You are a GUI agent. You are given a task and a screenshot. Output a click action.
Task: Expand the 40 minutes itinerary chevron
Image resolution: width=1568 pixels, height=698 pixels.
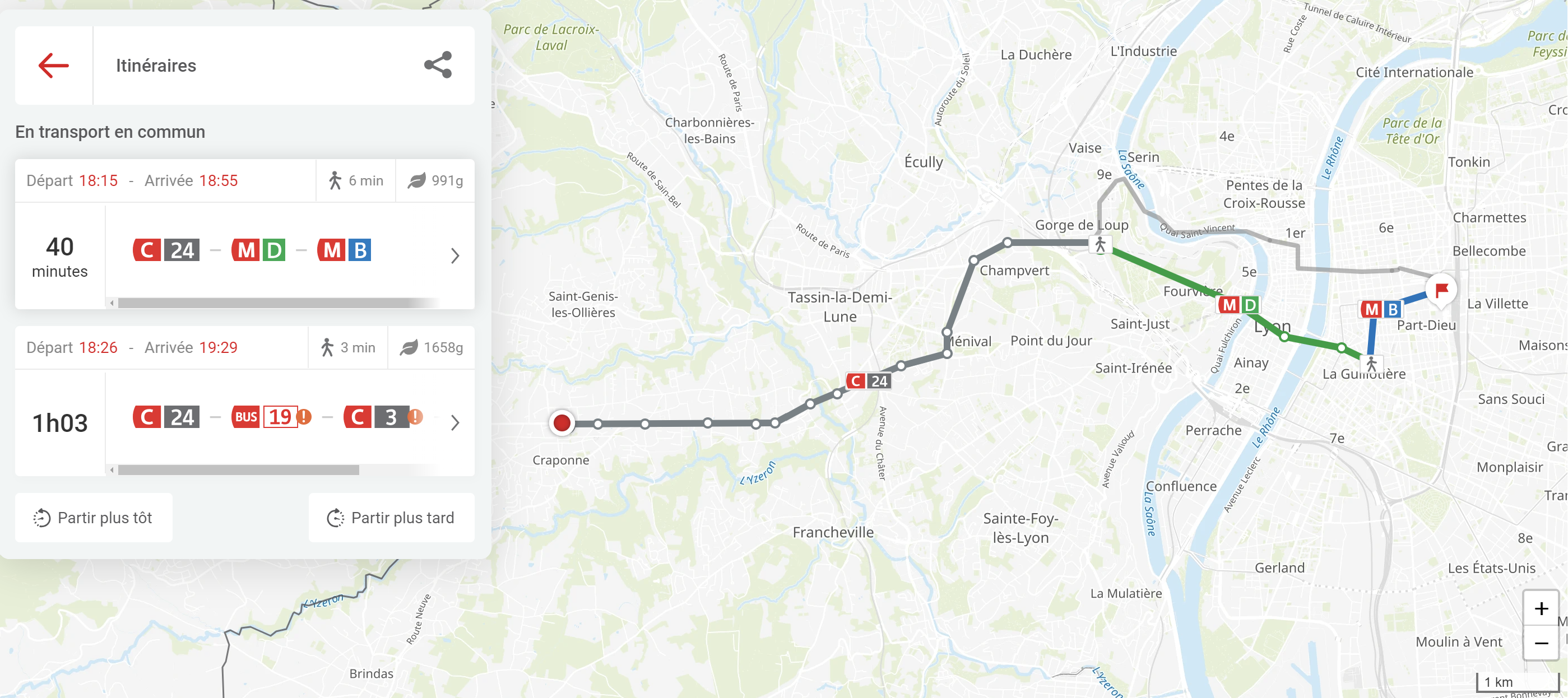(454, 255)
